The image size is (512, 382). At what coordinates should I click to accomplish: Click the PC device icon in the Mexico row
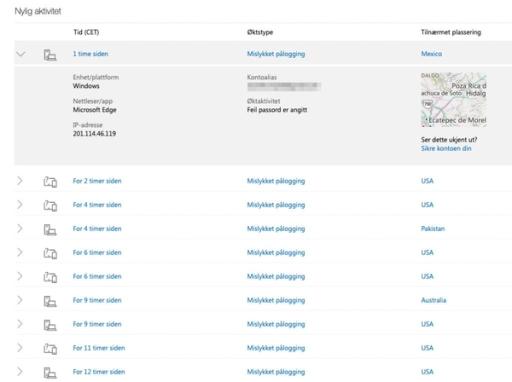(50, 55)
